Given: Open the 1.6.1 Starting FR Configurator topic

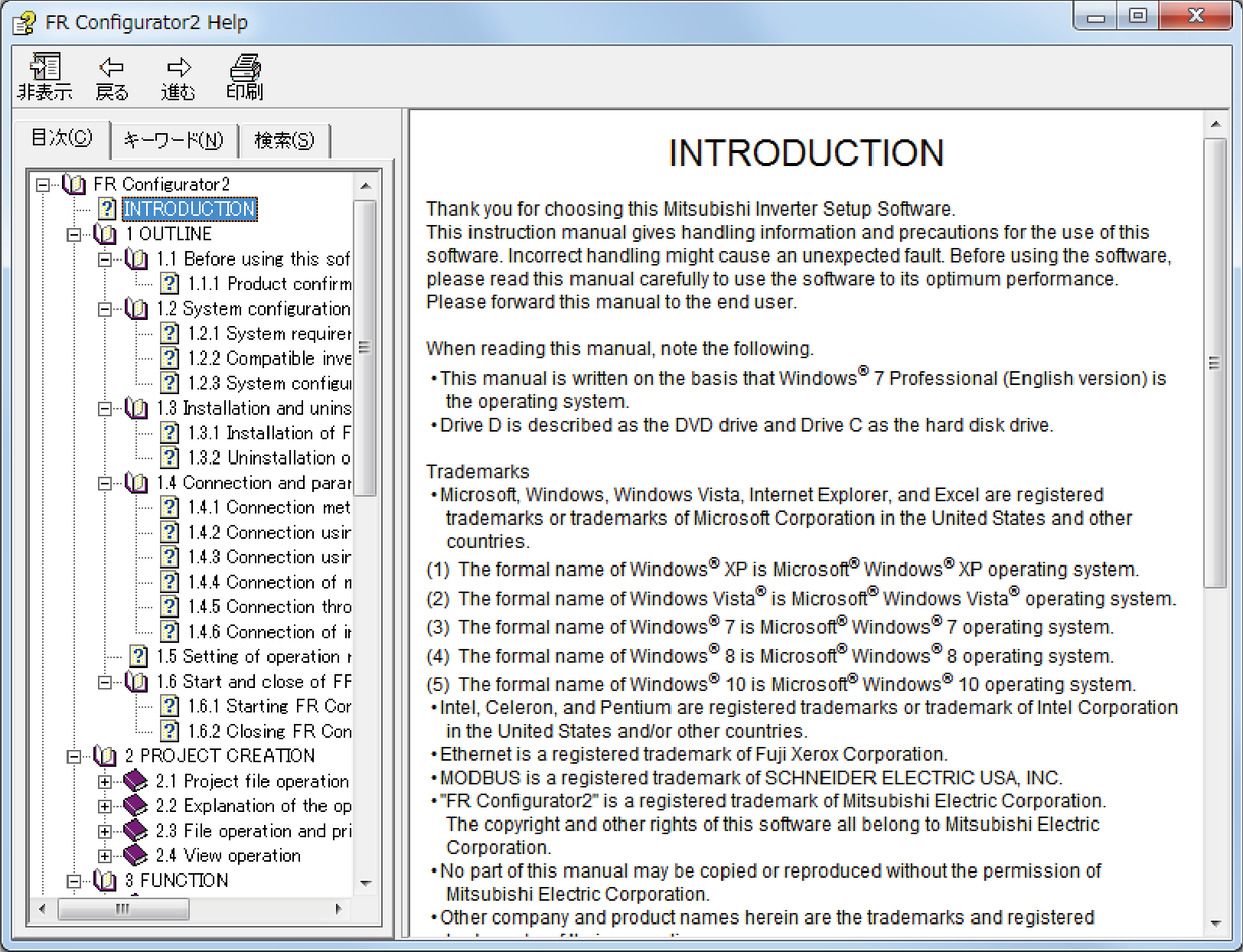Looking at the screenshot, I should point(269,706).
